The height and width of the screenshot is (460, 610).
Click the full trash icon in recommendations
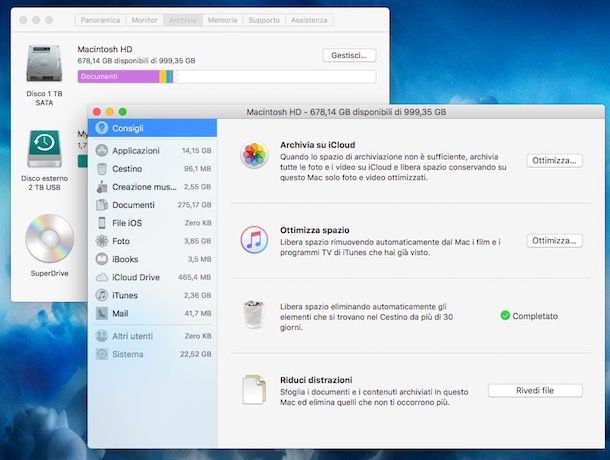pos(254,314)
